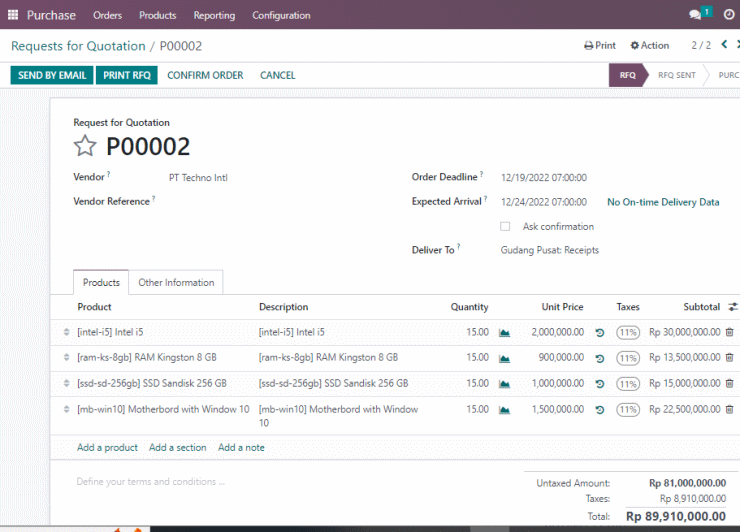Click the RAM Kingston unit price 900,000.00
Image resolution: width=740 pixels, height=532 pixels.
[x=561, y=358]
